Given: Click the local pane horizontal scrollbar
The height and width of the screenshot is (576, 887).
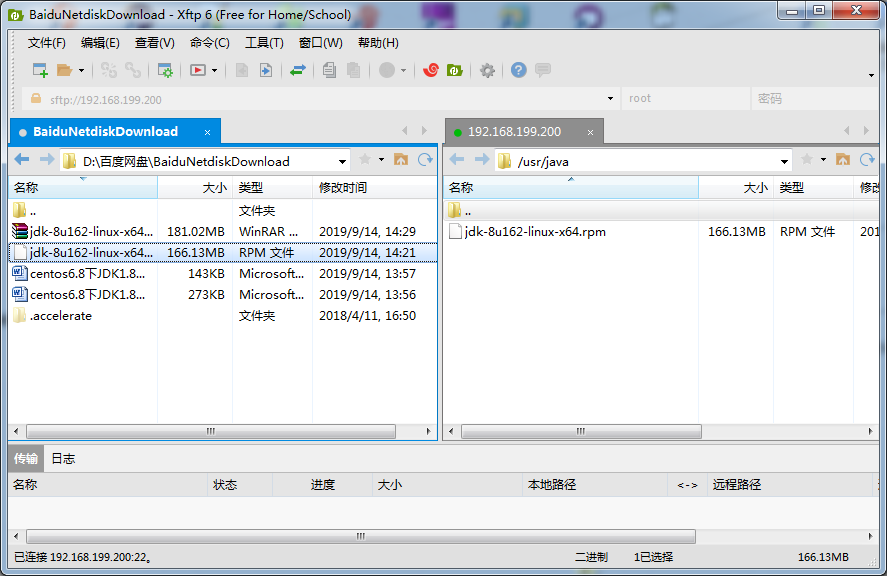Looking at the screenshot, I should point(210,432).
